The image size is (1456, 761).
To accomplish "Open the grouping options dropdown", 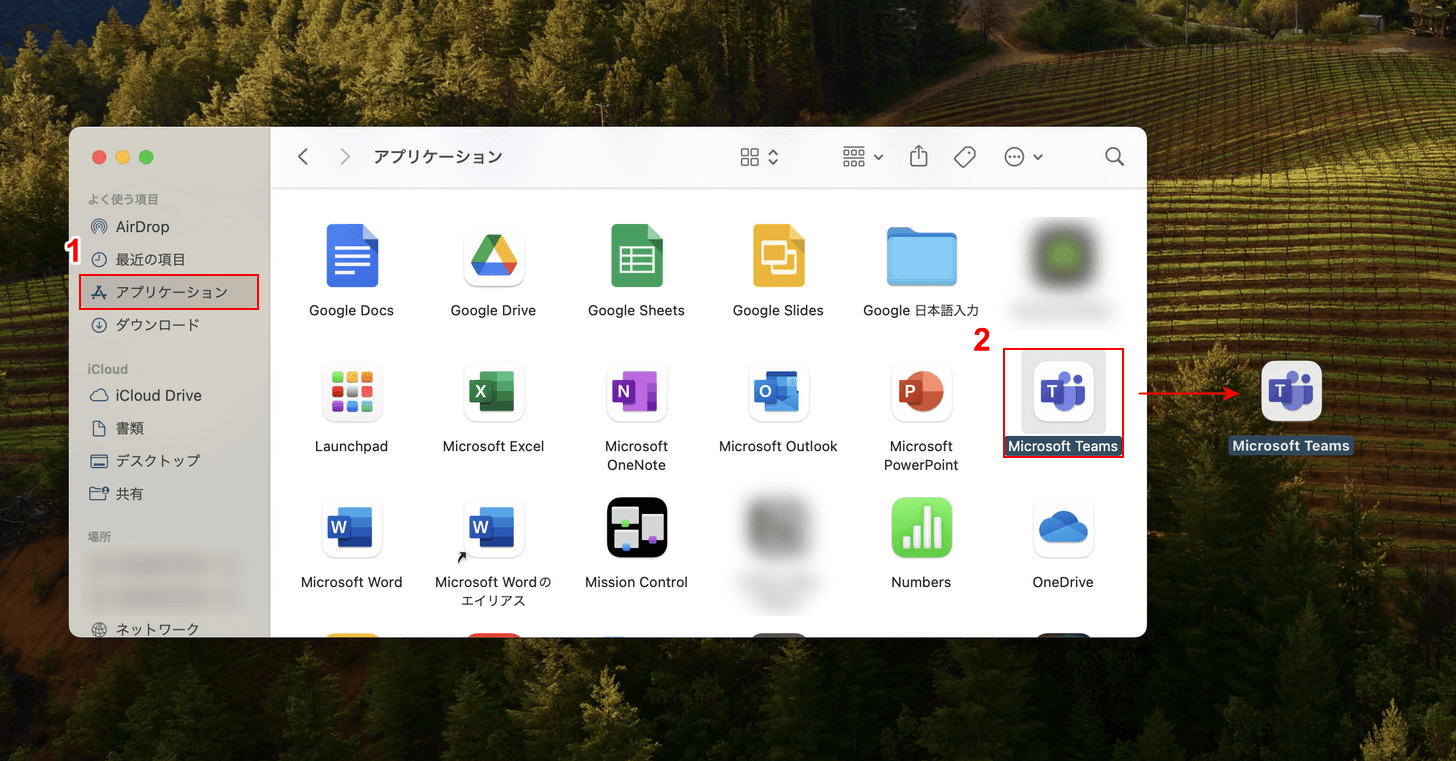I will (x=863, y=157).
